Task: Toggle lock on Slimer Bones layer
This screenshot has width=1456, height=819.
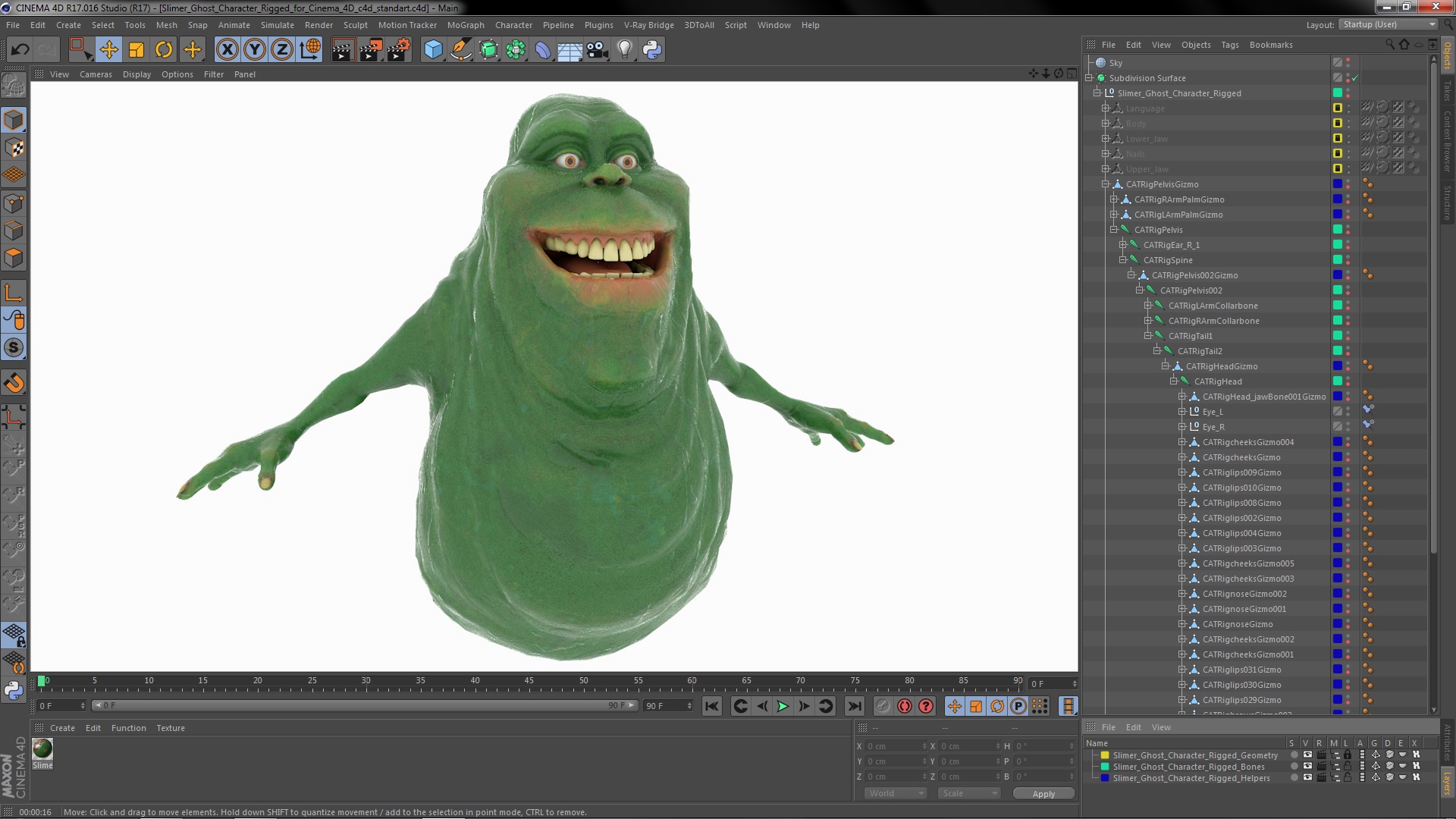Action: 1348,767
